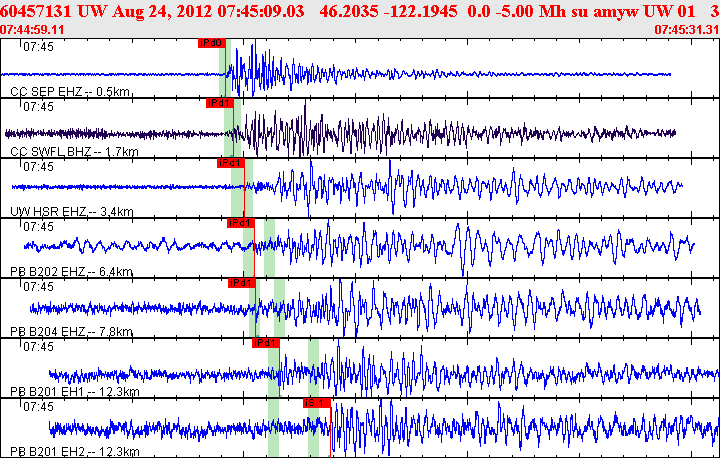Select the red pick flag on the B202 trace

(x=240, y=223)
